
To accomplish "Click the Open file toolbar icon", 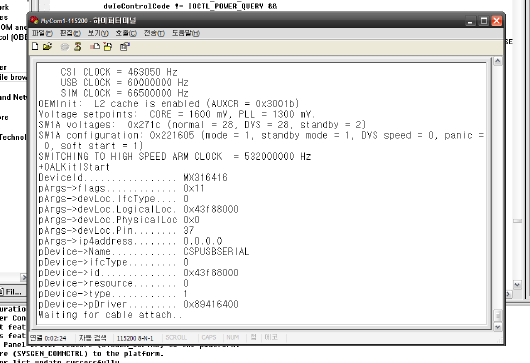I will 47,46.
